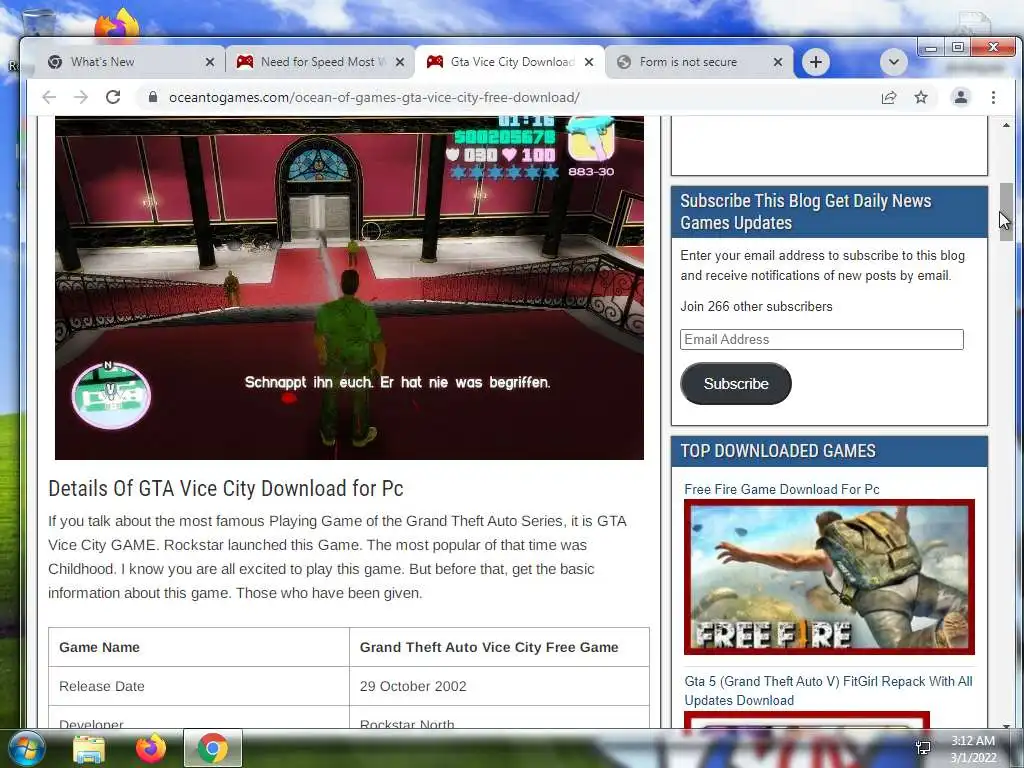Bookmark this page with star icon
Viewport: 1024px width, 768px height.
pos(921,97)
